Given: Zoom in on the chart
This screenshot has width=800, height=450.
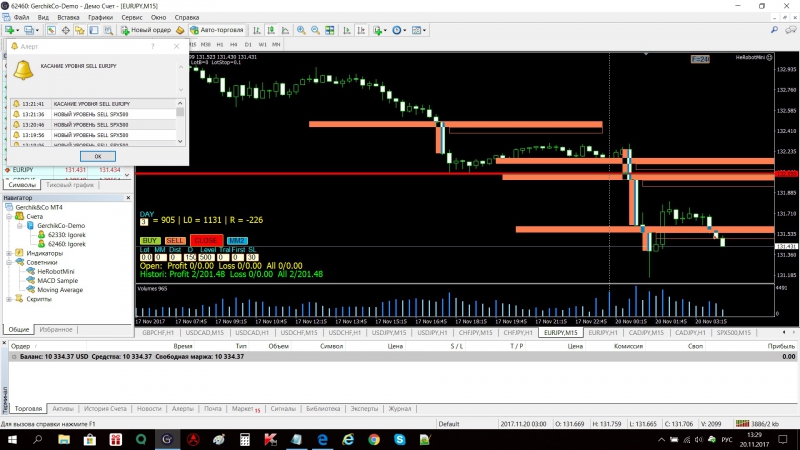Looking at the screenshot, I should (301, 30).
